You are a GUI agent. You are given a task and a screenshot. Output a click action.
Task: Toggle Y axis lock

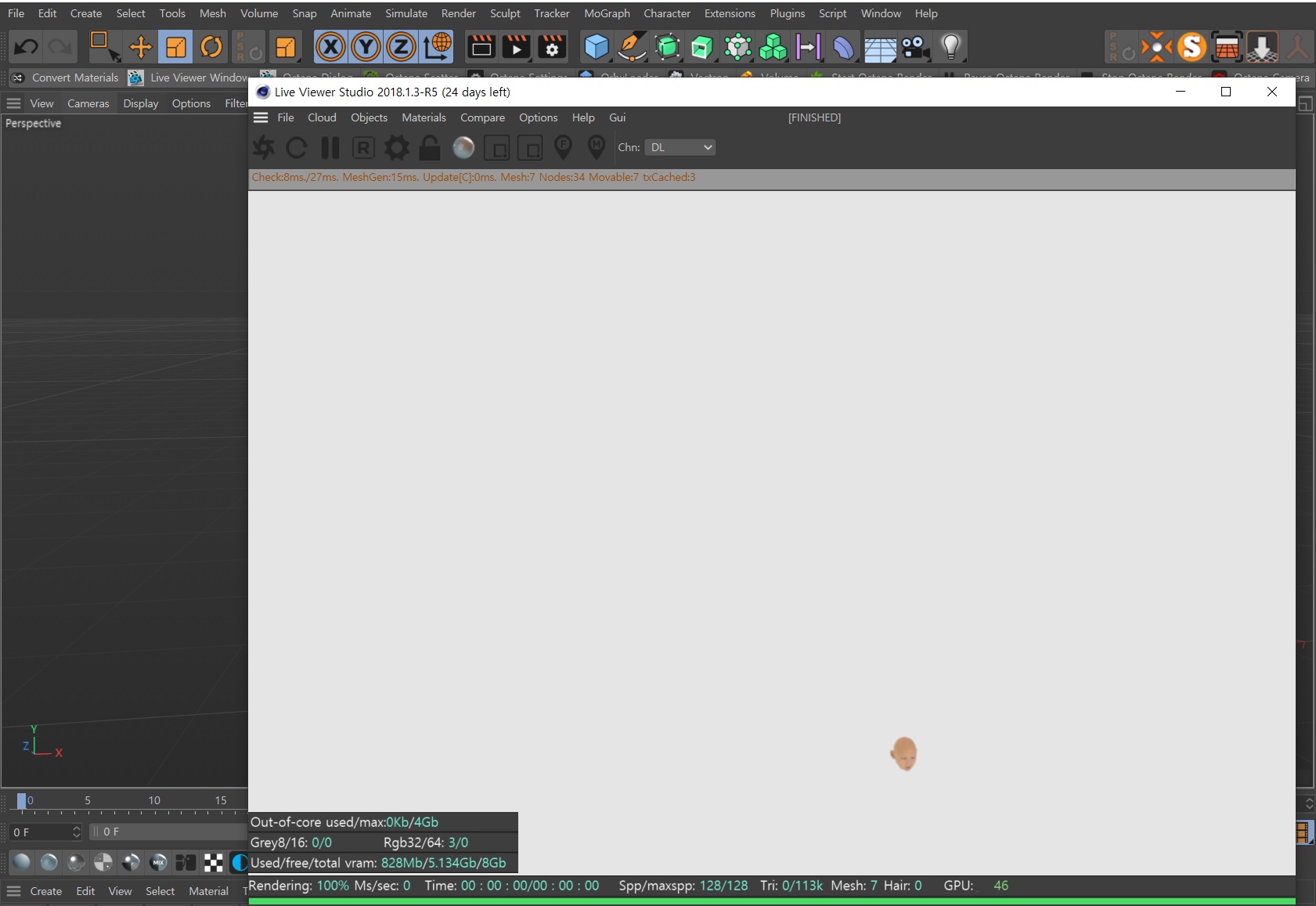point(366,47)
